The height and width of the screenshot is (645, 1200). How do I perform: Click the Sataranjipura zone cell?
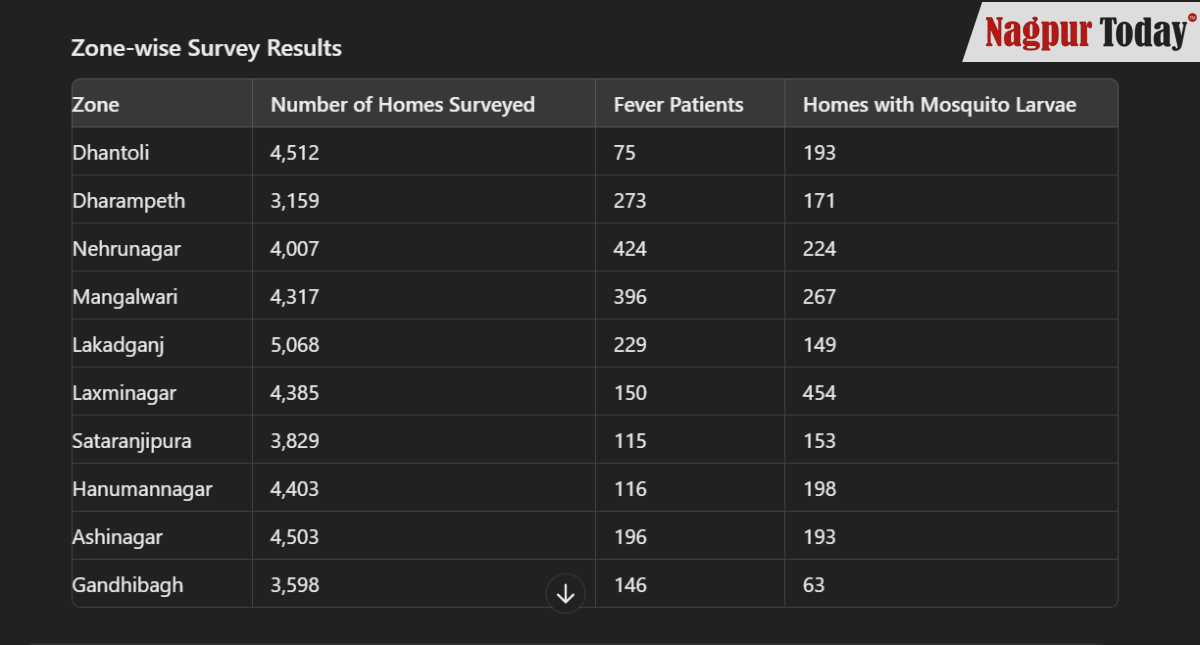point(132,441)
